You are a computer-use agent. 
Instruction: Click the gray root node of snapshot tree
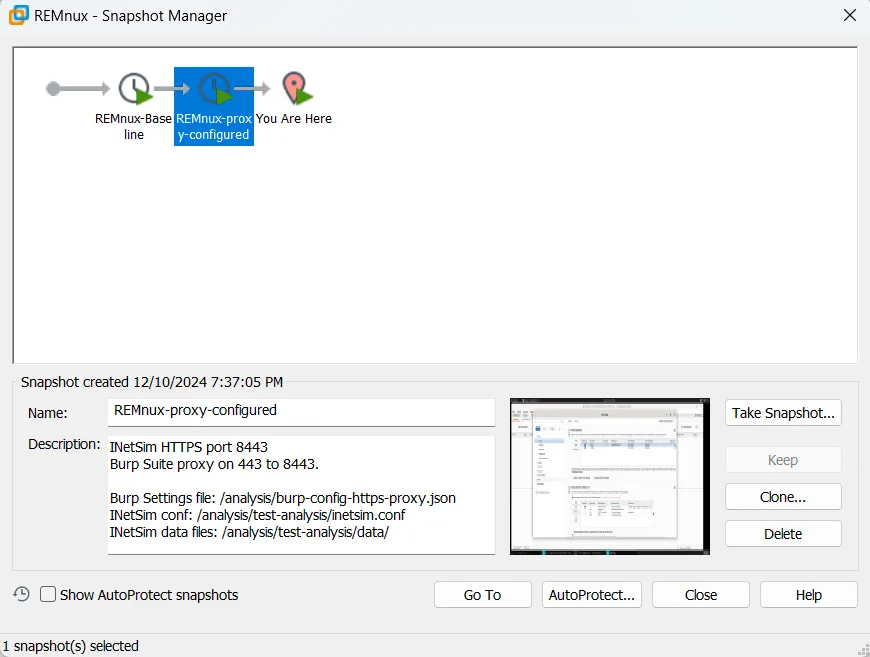(x=53, y=89)
